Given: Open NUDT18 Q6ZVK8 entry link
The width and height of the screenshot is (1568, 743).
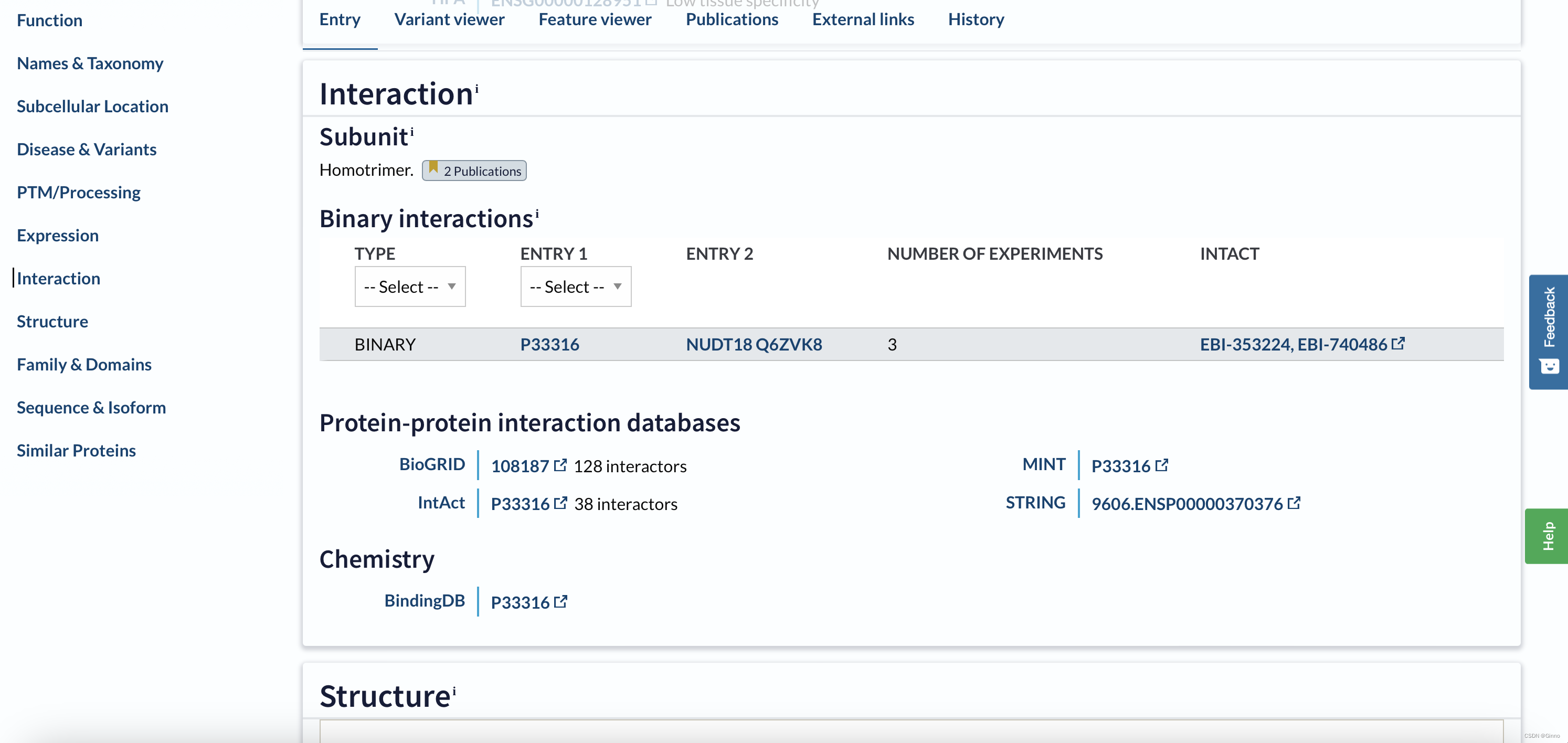Looking at the screenshot, I should pos(754,344).
